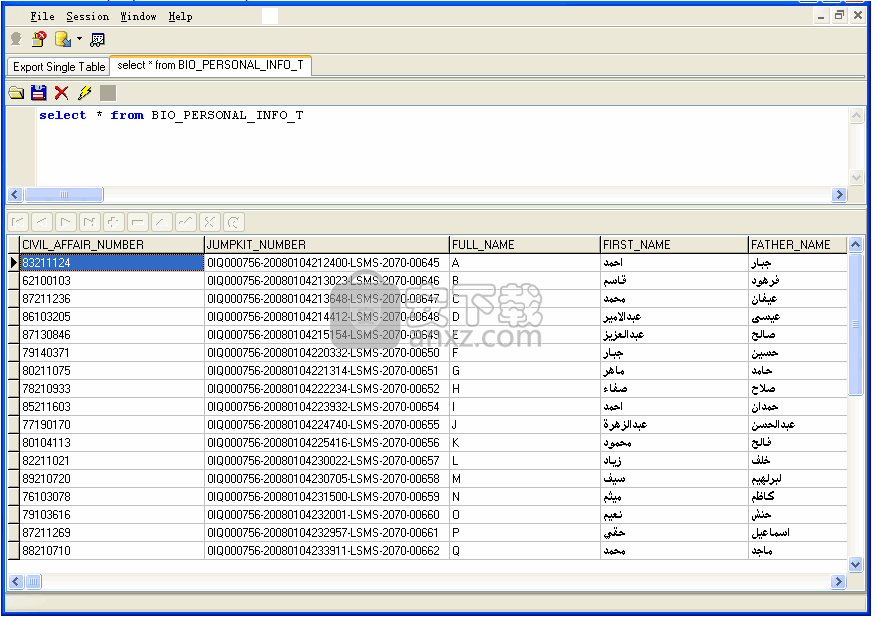Screen dimensions: 876x621
Task: Click the table browser glasses icon
Action: click(97, 40)
